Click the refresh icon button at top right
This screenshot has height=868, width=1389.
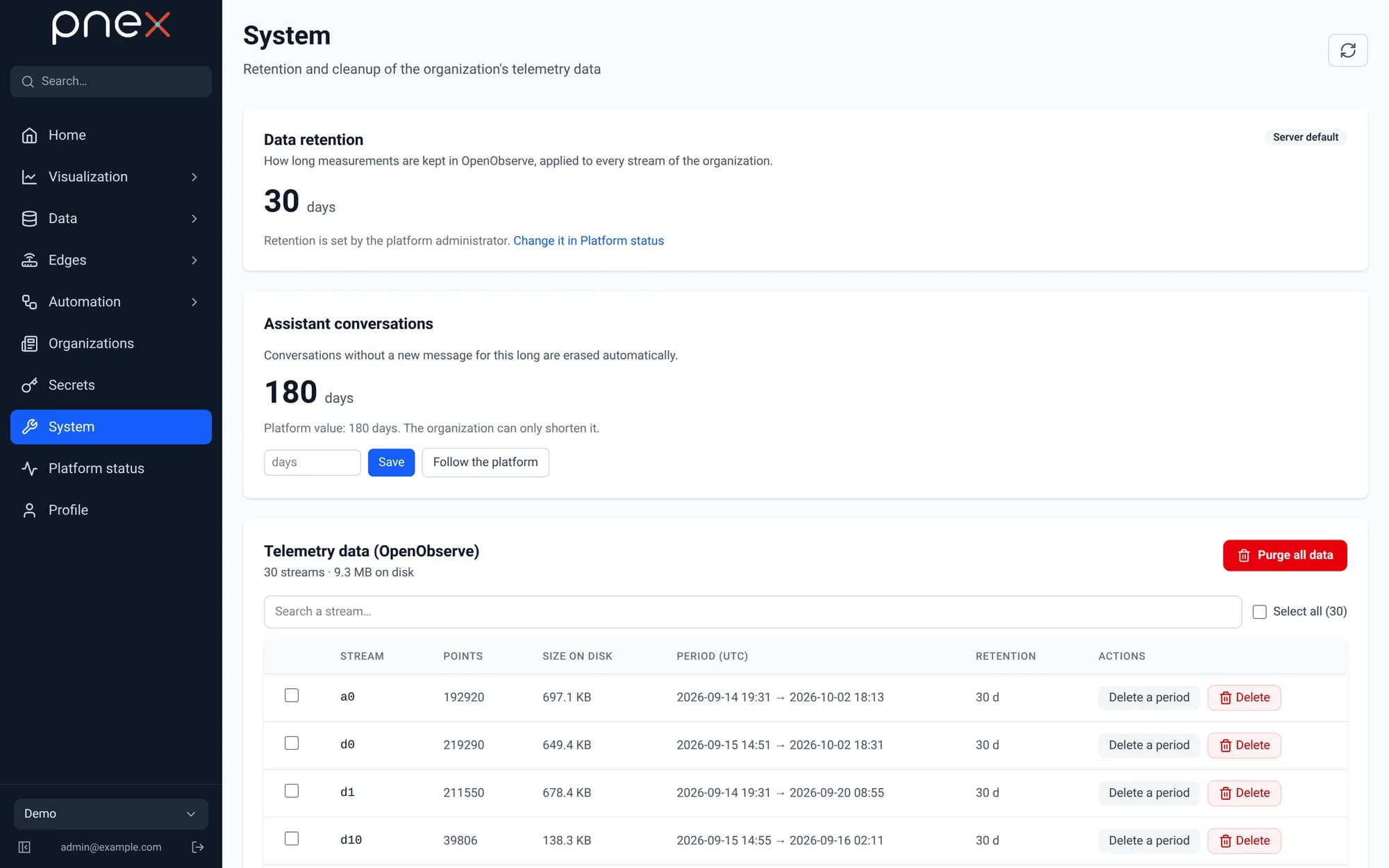coord(1347,50)
